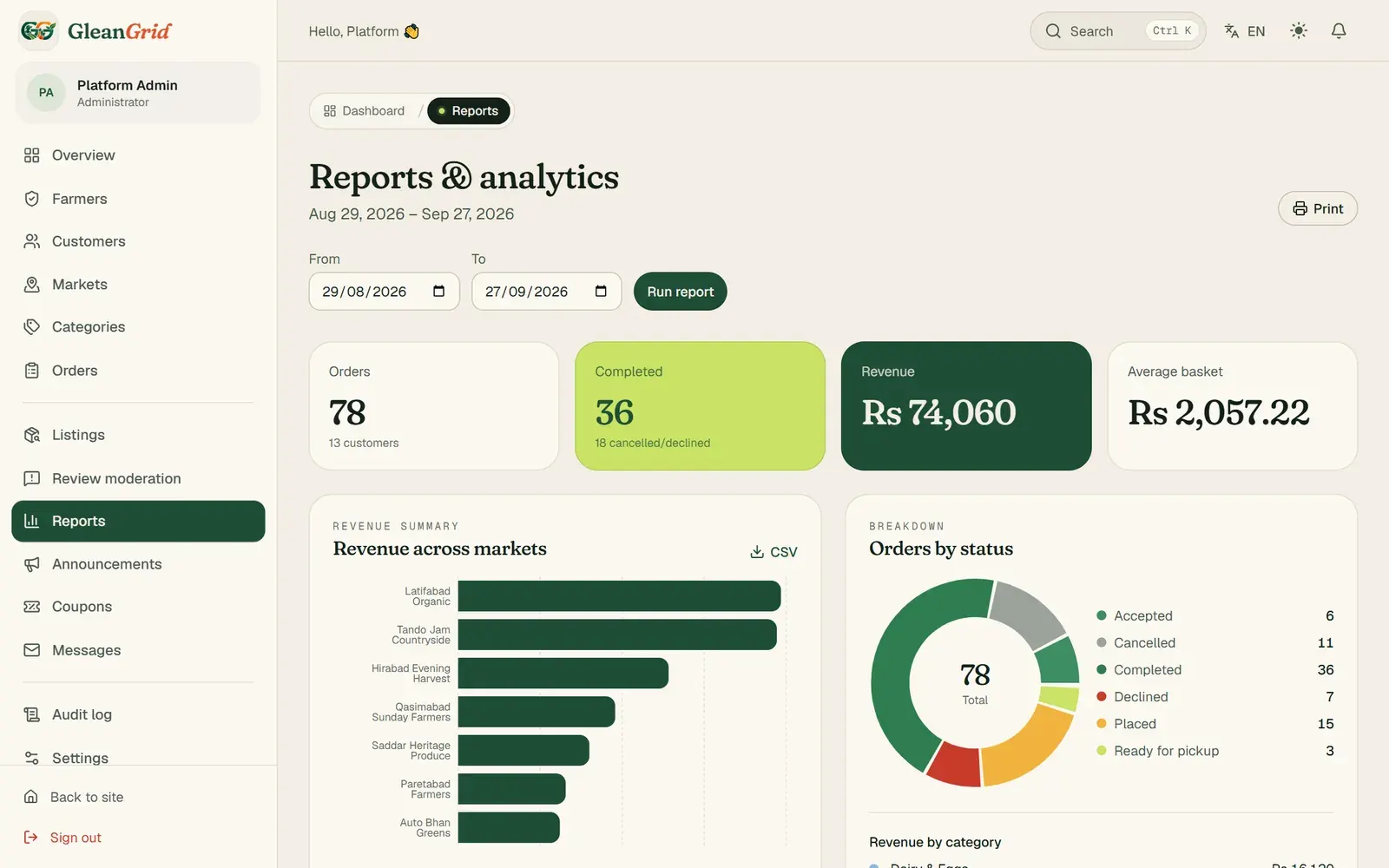
Task: Open Markets from sidebar
Action: (138, 285)
